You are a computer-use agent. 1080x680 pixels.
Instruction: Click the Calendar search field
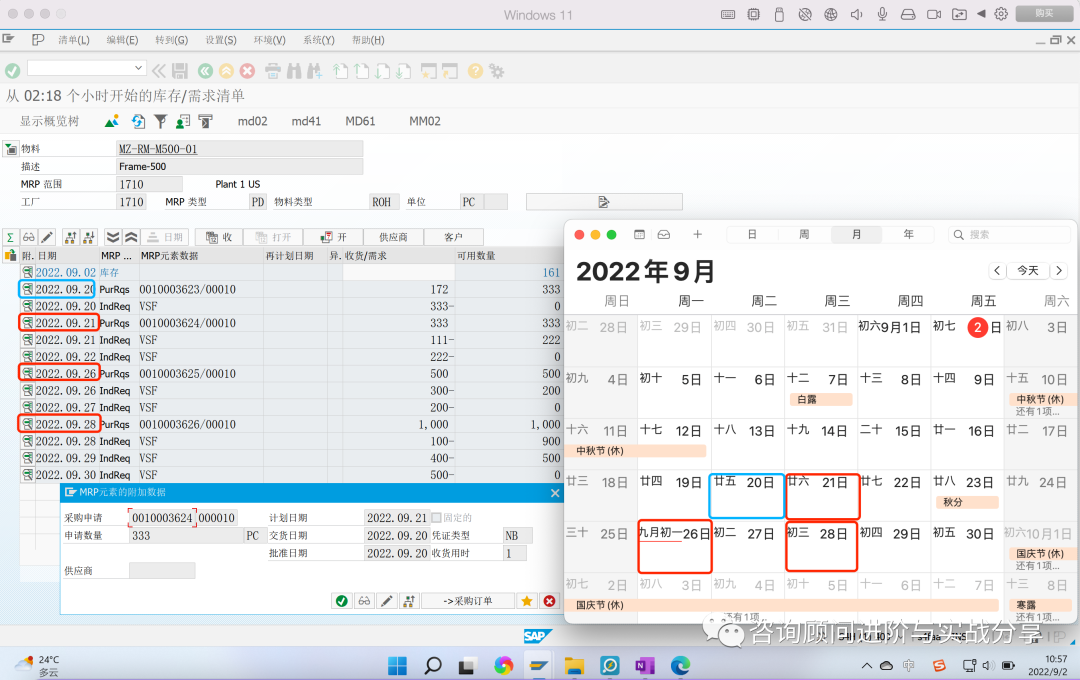1009,235
